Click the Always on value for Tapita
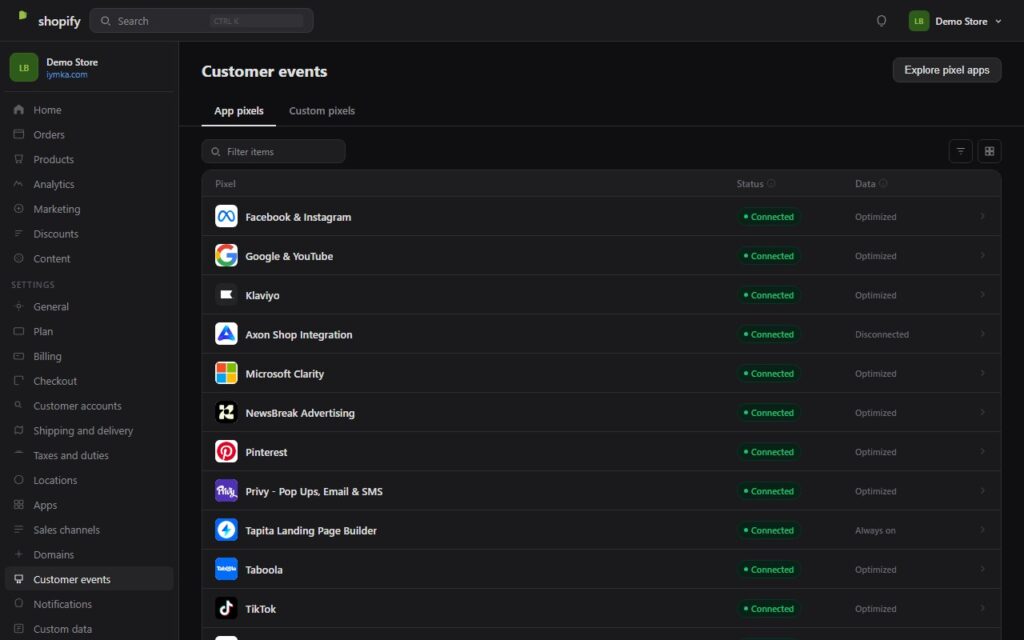This screenshot has height=640, width=1024. click(875, 530)
